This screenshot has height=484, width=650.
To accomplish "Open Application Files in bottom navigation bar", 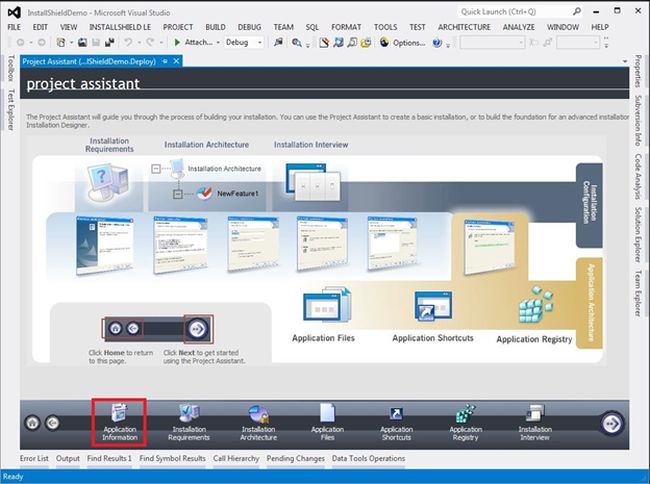I will 327,423.
